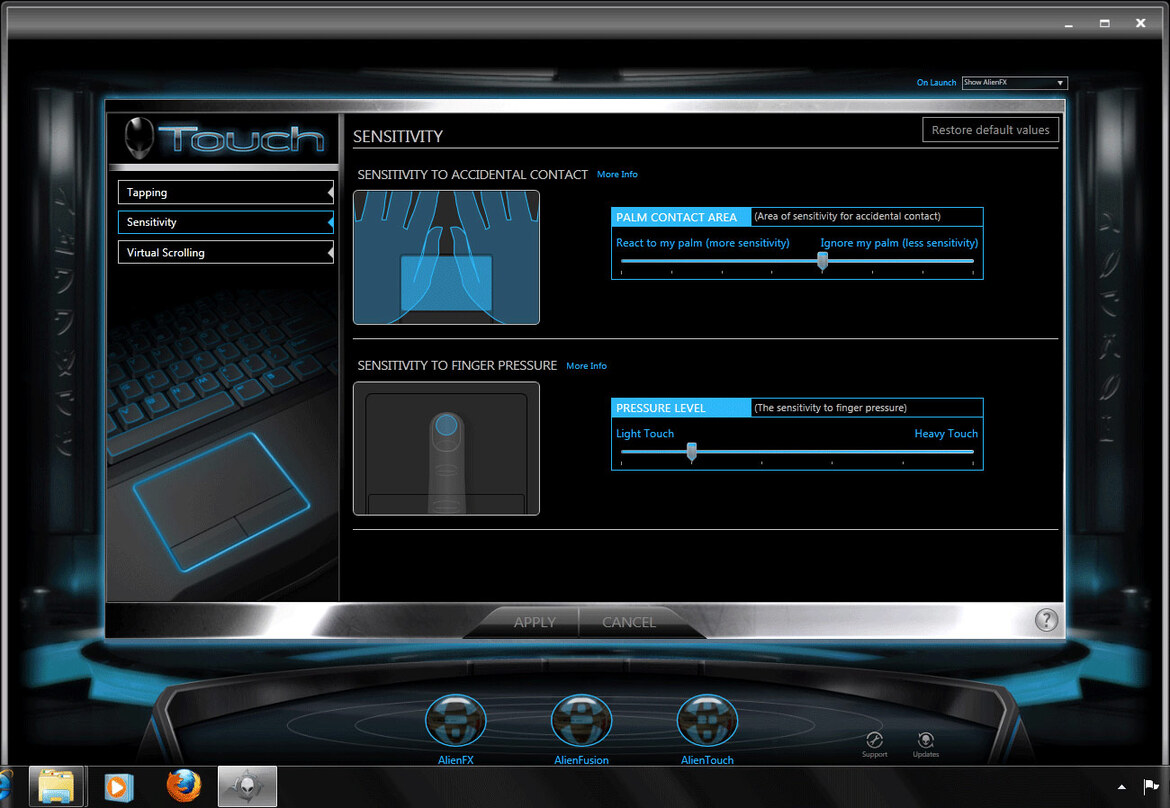Viewport: 1170px width, 808px height.
Task: Open the On Launch dropdown
Action: (x=1014, y=83)
